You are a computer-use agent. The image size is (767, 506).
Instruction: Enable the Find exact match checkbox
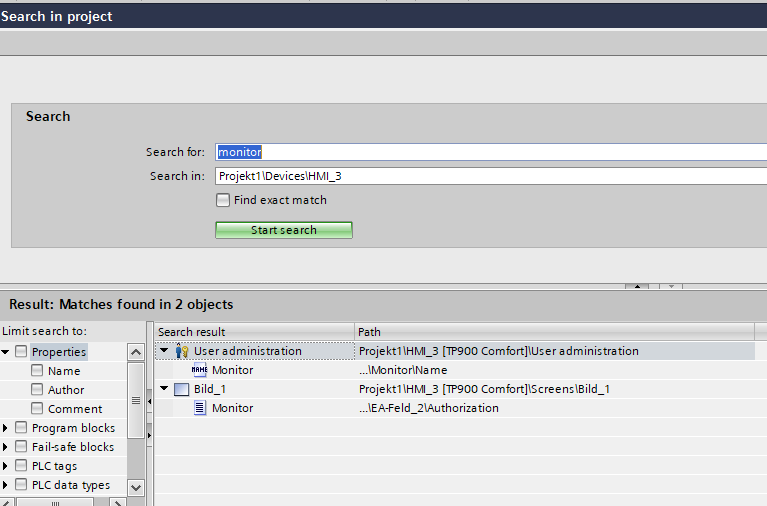pyautogui.click(x=223, y=200)
